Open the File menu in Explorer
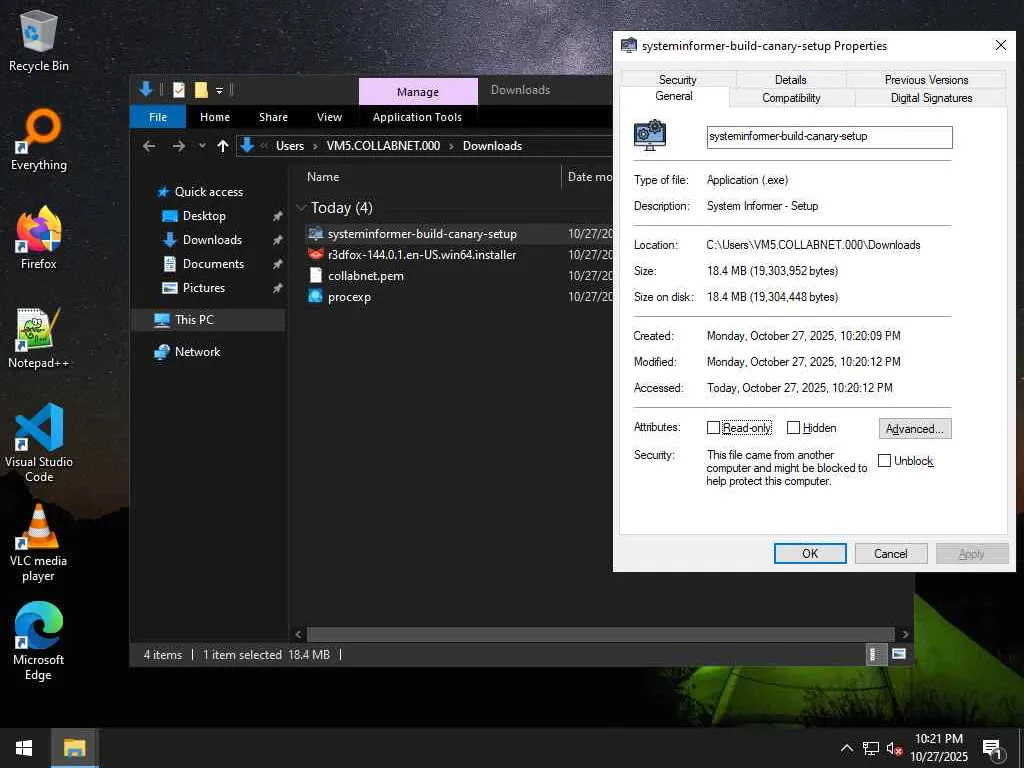This screenshot has height=768, width=1024. point(158,117)
